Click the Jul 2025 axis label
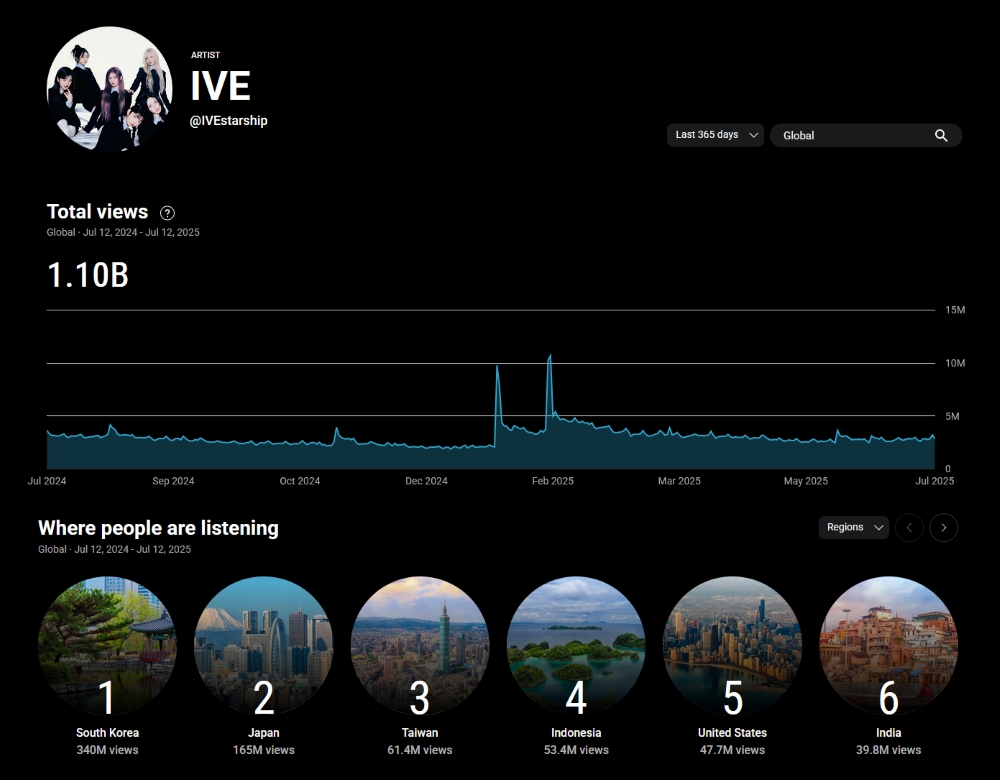This screenshot has width=1000, height=780. (934, 481)
